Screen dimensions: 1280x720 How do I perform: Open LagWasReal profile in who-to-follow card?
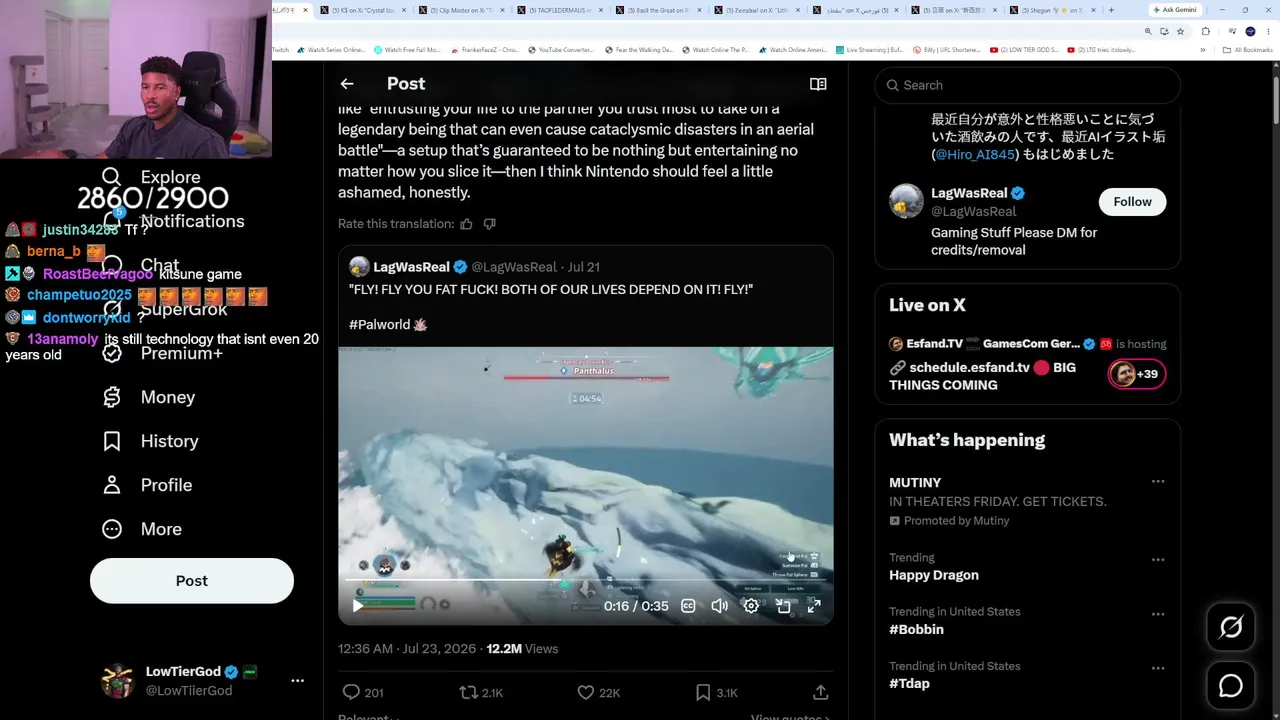click(969, 193)
